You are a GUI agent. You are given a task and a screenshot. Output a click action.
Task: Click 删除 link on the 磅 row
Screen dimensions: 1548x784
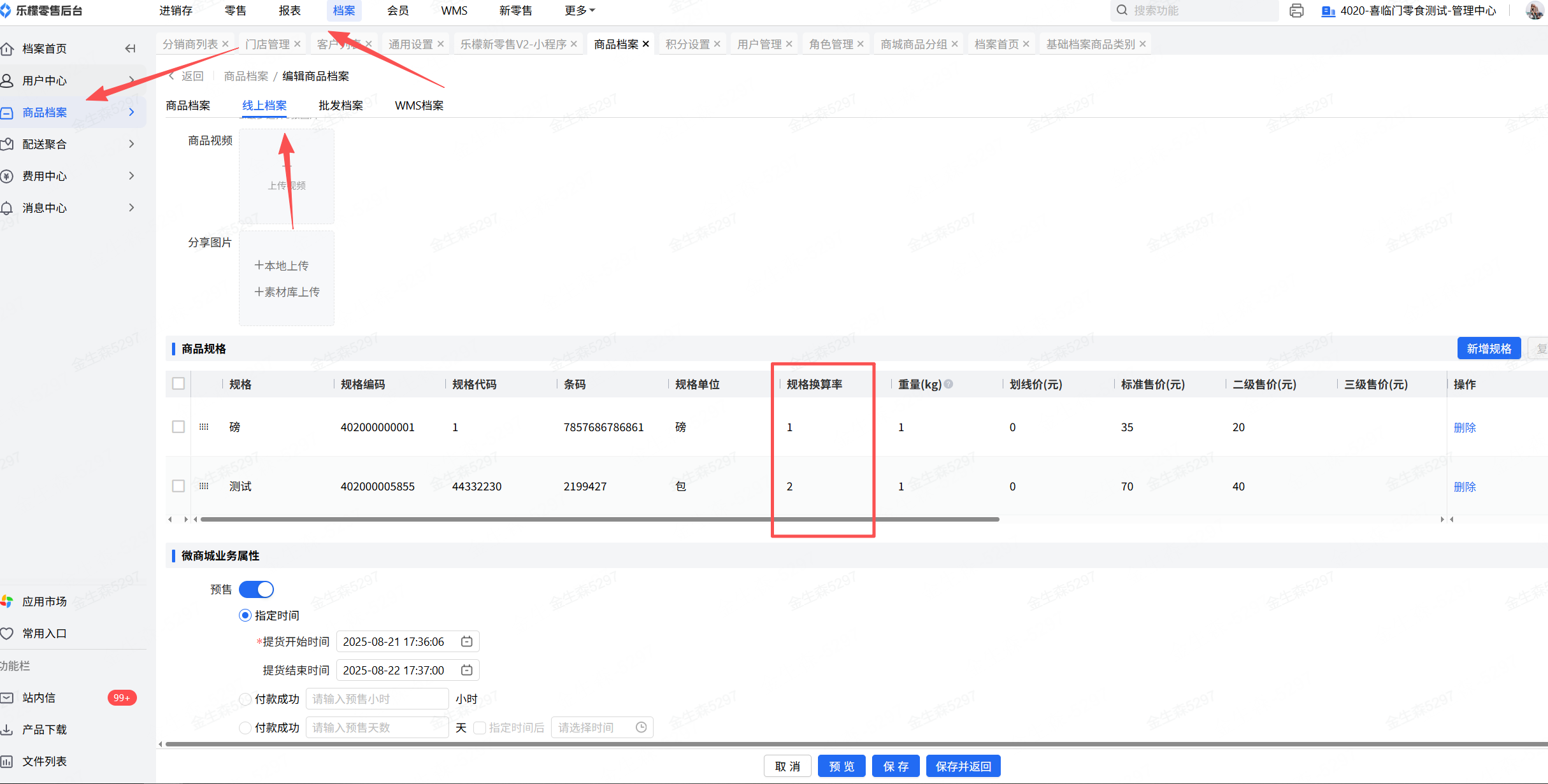click(x=1465, y=427)
